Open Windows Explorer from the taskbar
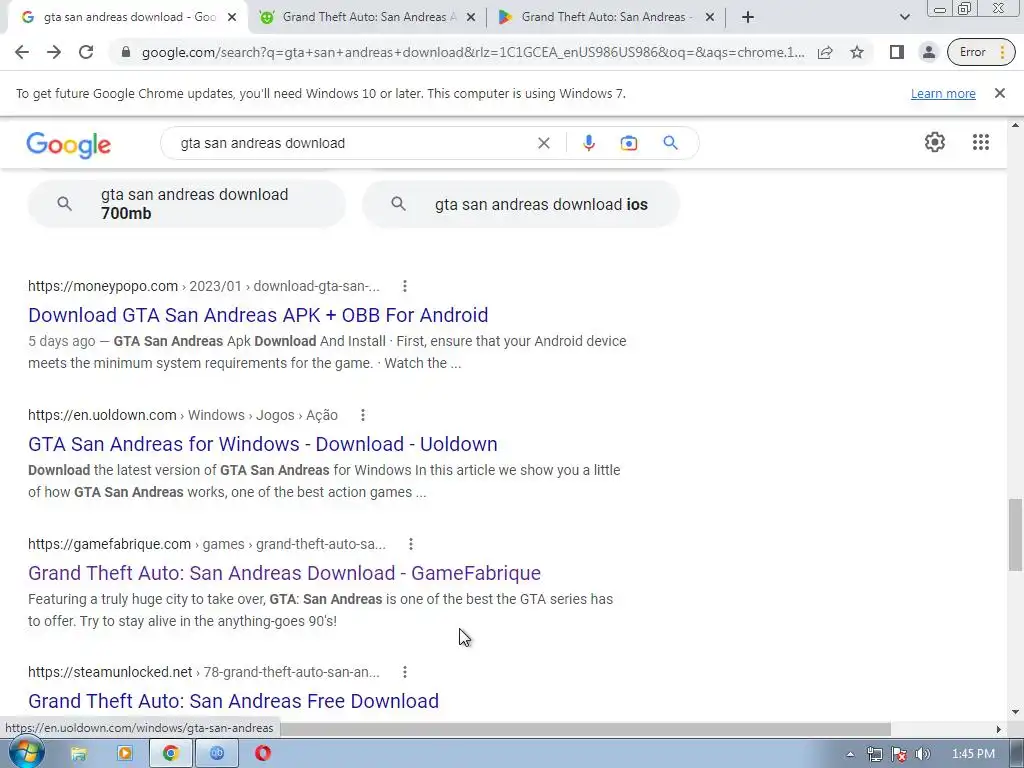 (78, 754)
